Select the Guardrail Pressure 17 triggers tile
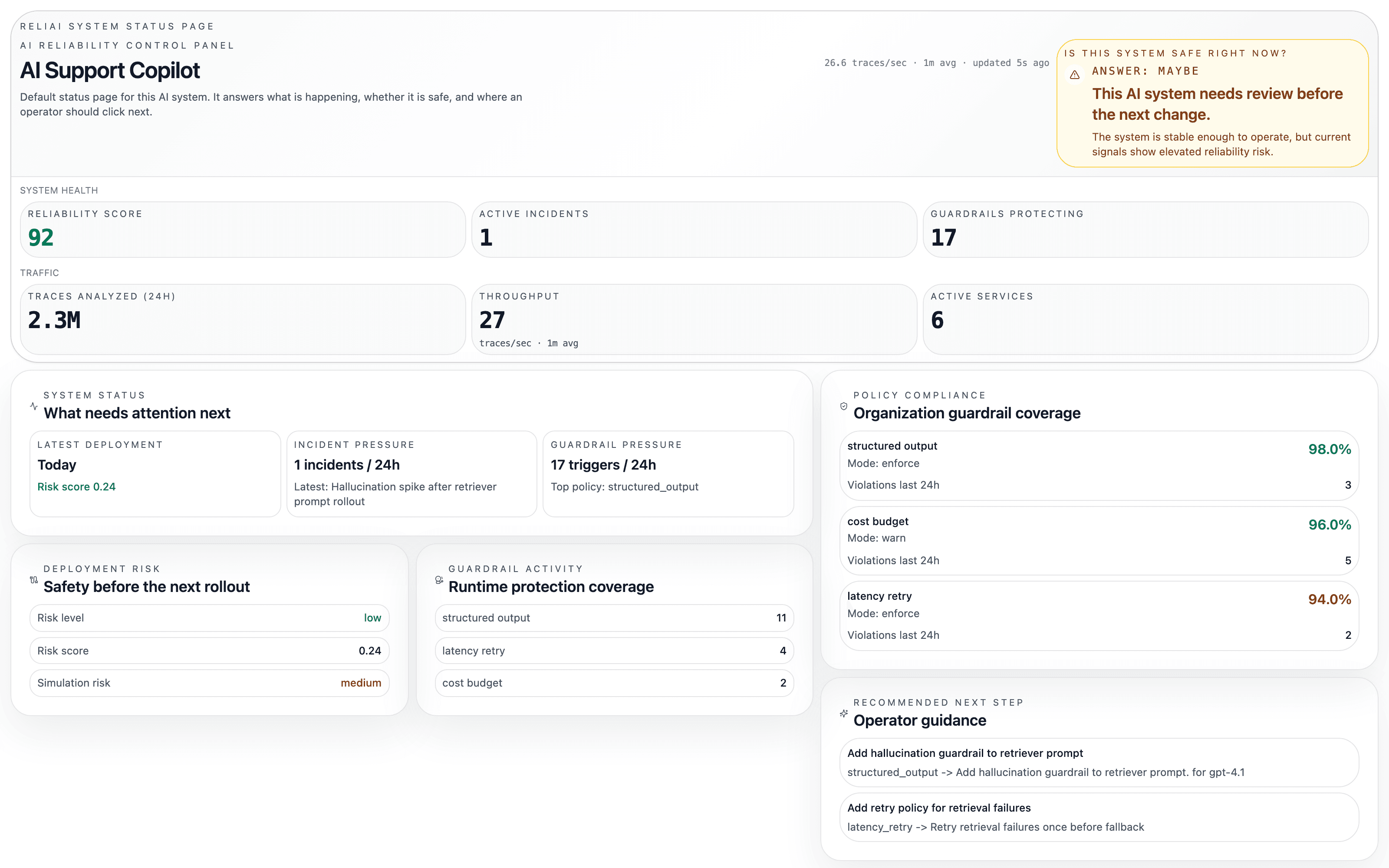 668,473
